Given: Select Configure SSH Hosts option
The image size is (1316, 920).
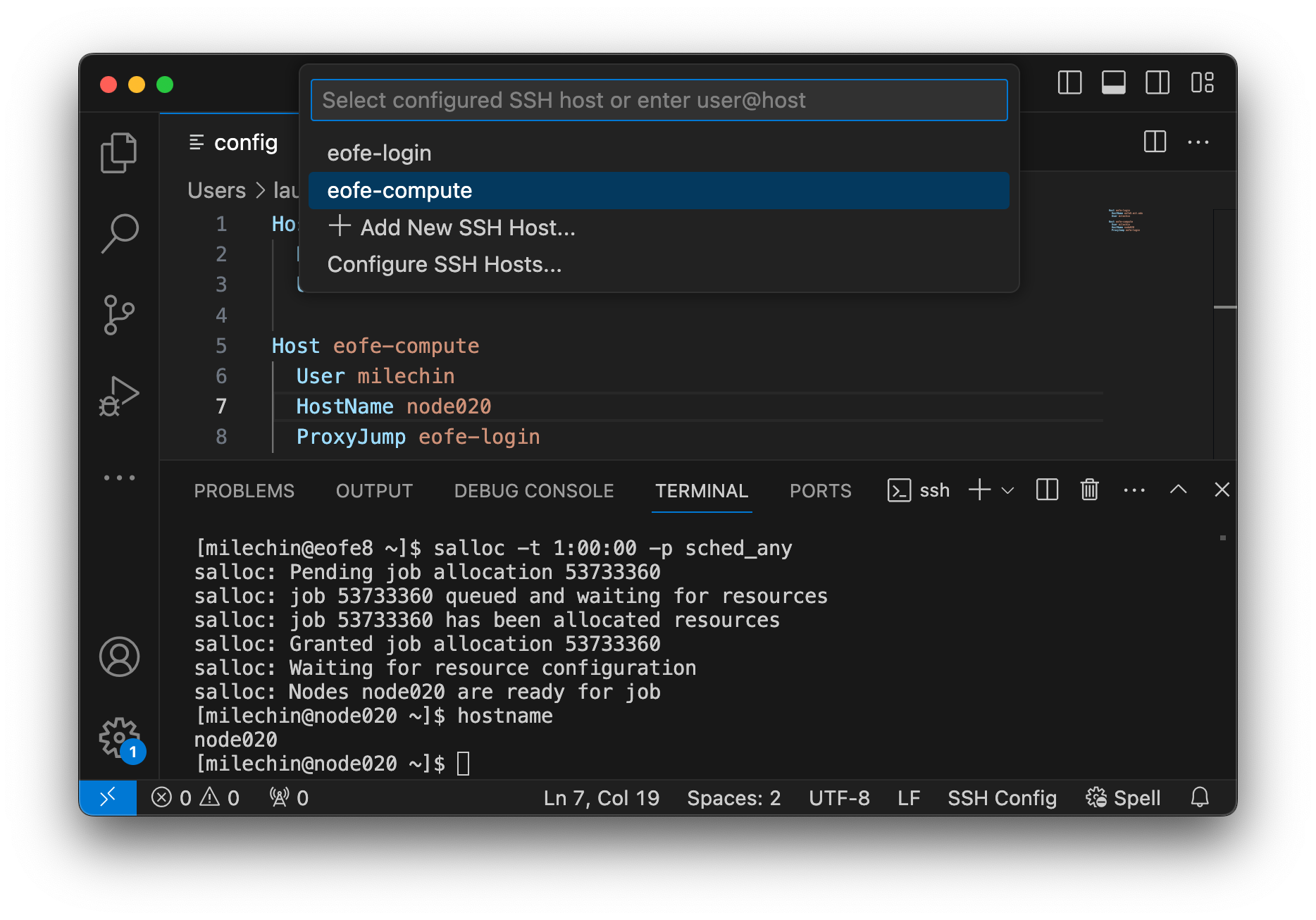Looking at the screenshot, I should pos(659,264).
